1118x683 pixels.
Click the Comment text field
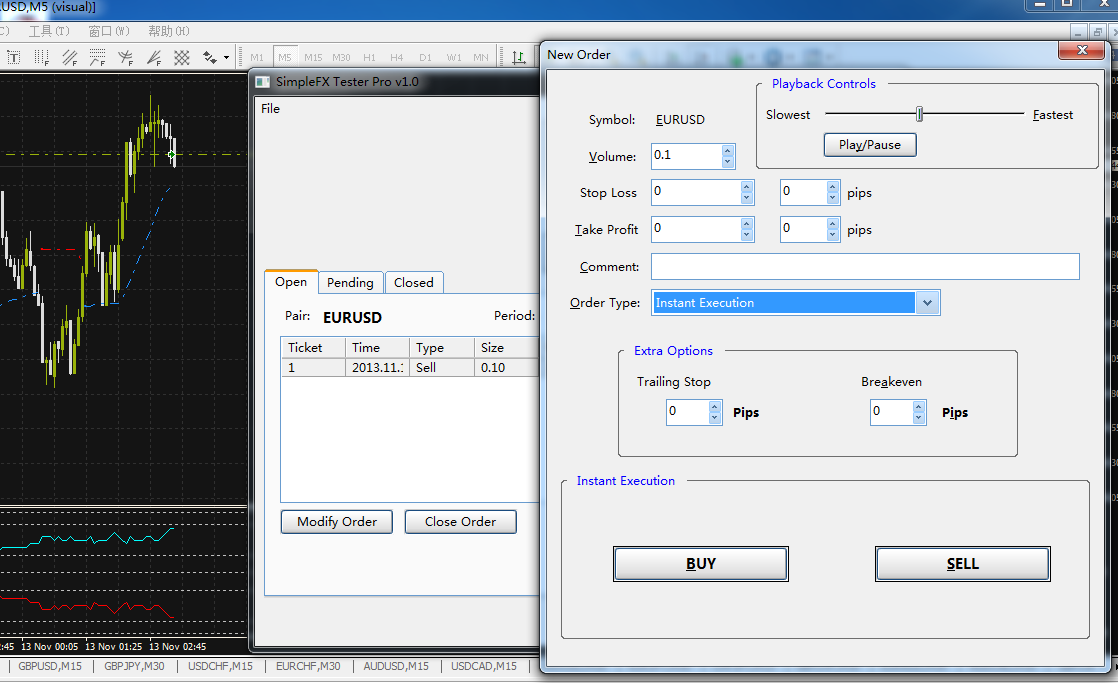pyautogui.click(x=865, y=267)
